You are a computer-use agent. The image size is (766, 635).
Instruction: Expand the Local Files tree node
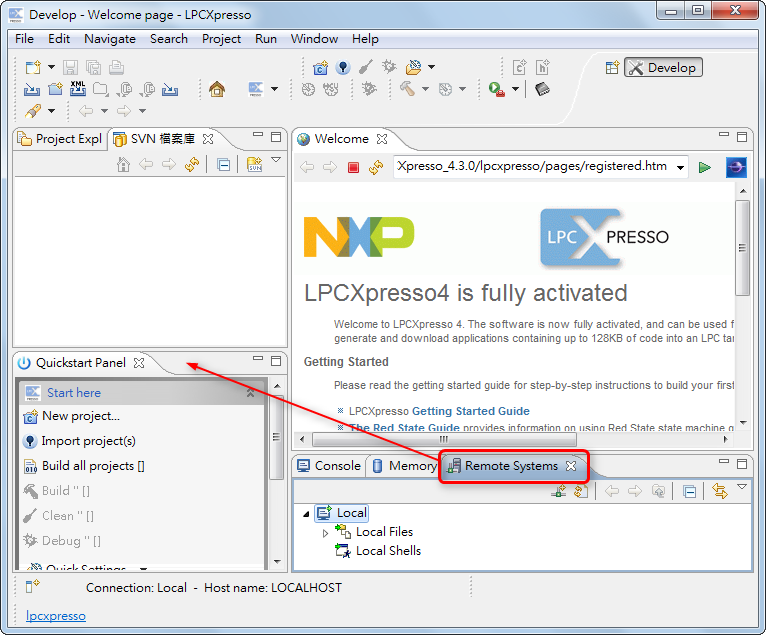point(325,533)
